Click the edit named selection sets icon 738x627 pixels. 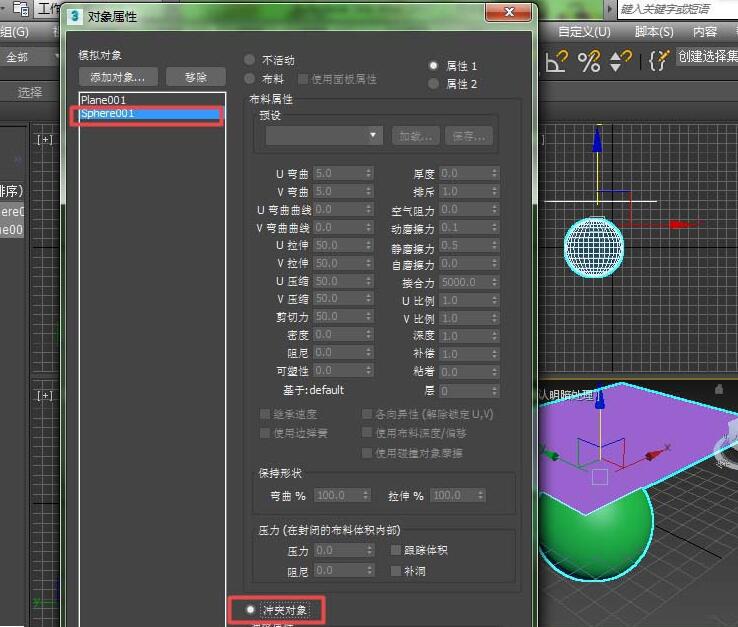pyautogui.click(x=658, y=61)
